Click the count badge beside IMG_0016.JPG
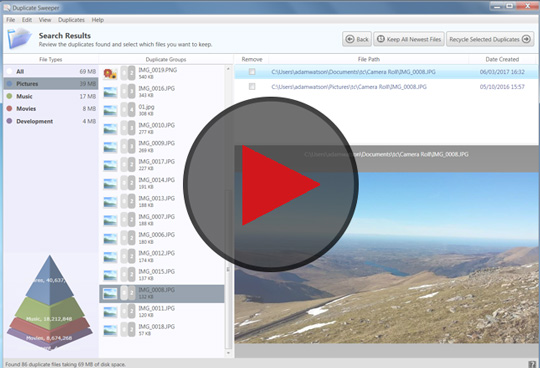Screen dimensions: 540x368 coord(128,92)
